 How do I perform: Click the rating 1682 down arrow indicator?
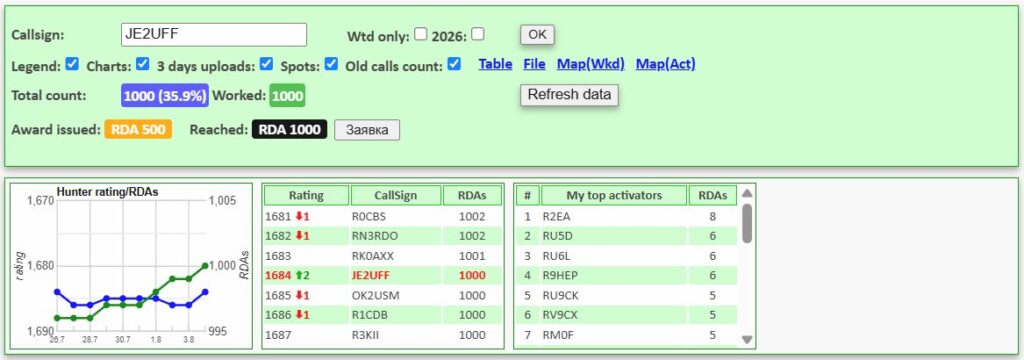pyautogui.click(x=300, y=237)
